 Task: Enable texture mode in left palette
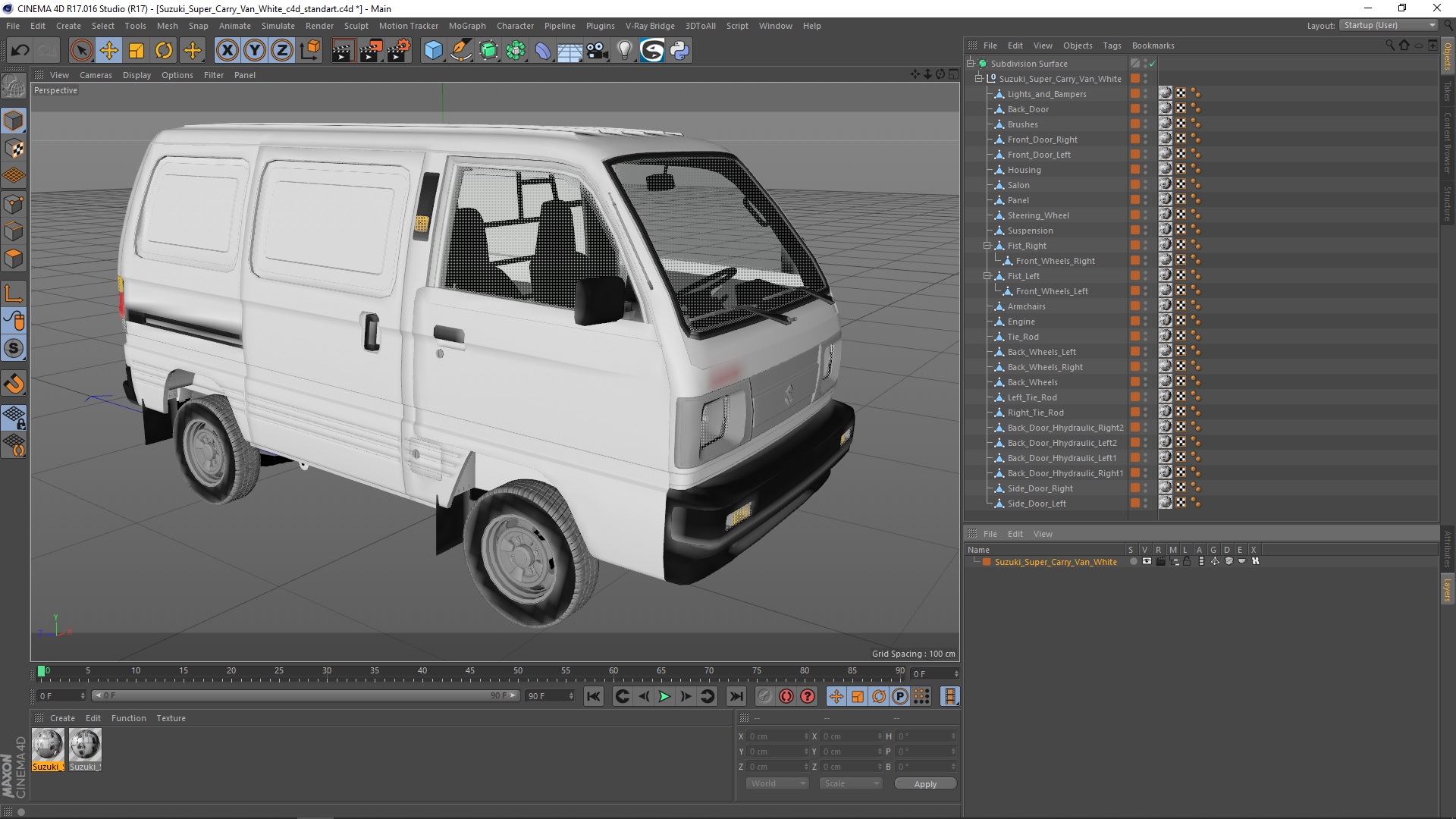[14, 149]
